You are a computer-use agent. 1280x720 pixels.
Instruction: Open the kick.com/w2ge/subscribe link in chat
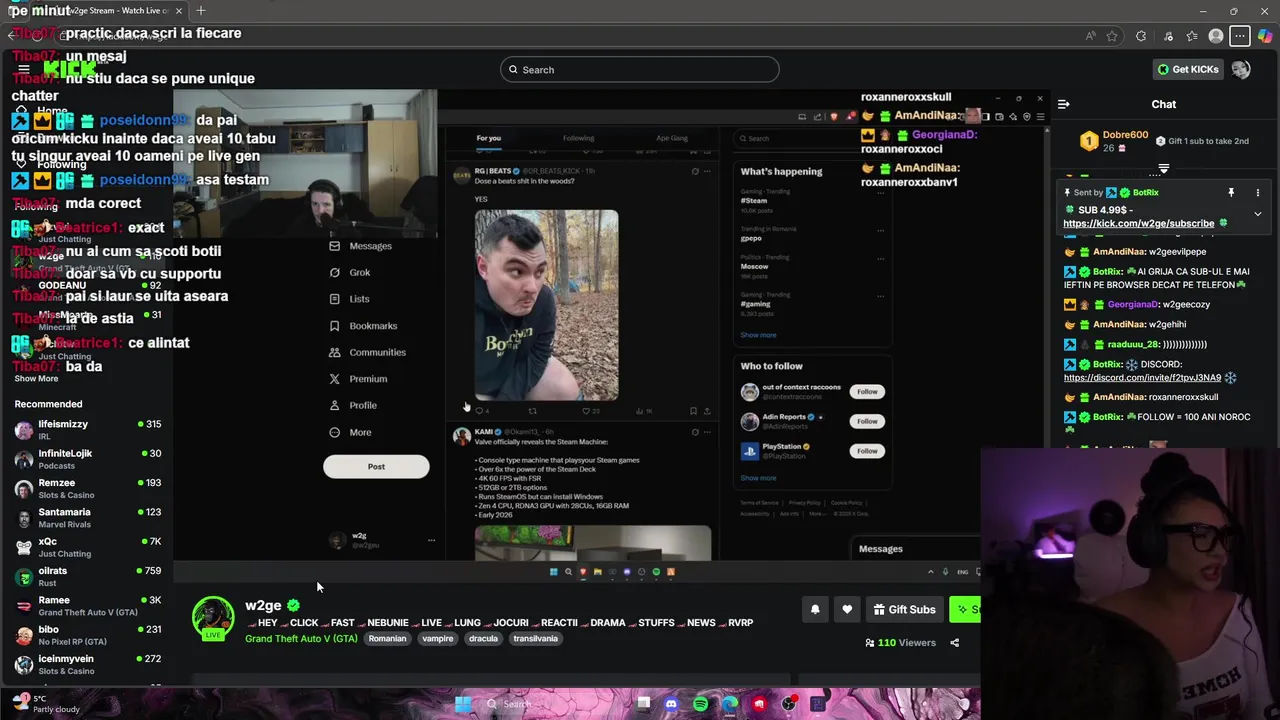[1138, 224]
